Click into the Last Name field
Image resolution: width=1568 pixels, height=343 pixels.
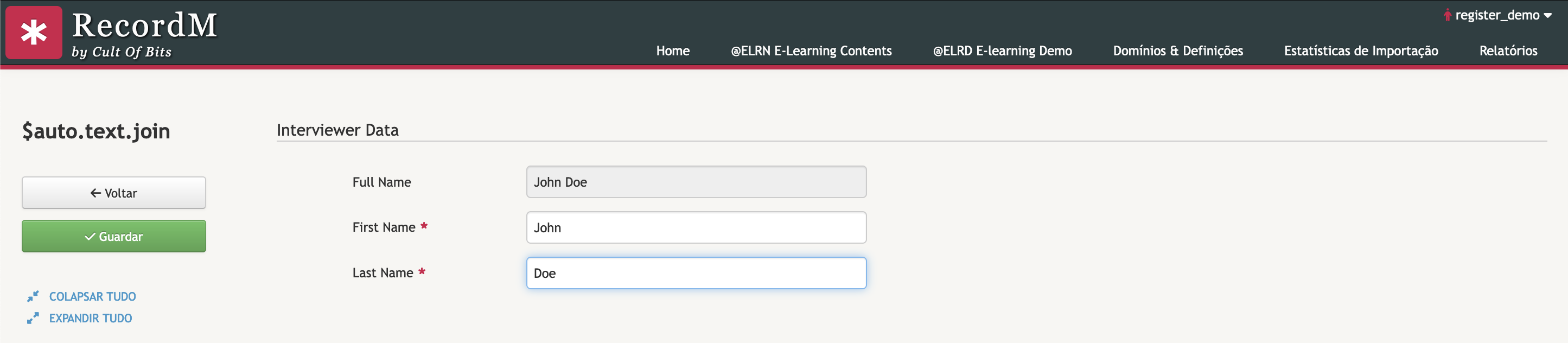(696, 273)
